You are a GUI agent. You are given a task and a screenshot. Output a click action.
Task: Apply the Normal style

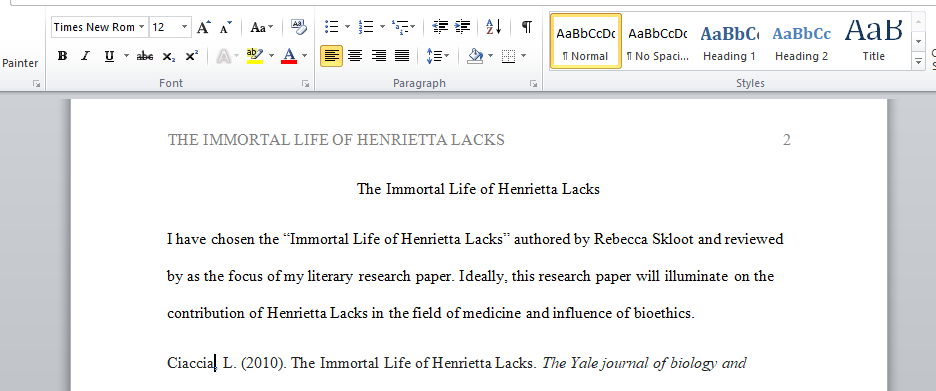pyautogui.click(x=586, y=41)
